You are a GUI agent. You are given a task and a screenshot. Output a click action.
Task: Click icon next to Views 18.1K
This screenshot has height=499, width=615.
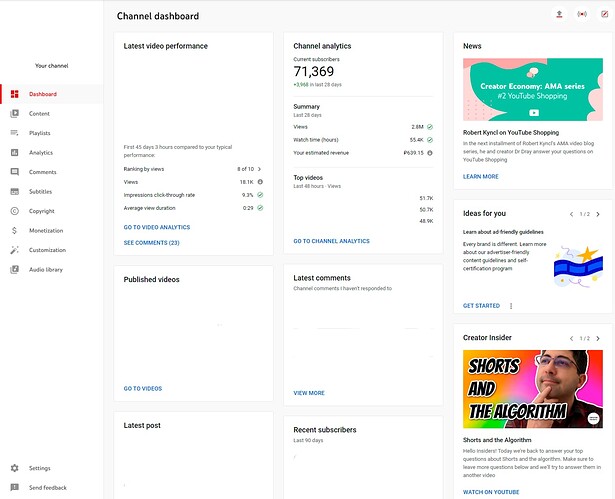pyautogui.click(x=260, y=182)
